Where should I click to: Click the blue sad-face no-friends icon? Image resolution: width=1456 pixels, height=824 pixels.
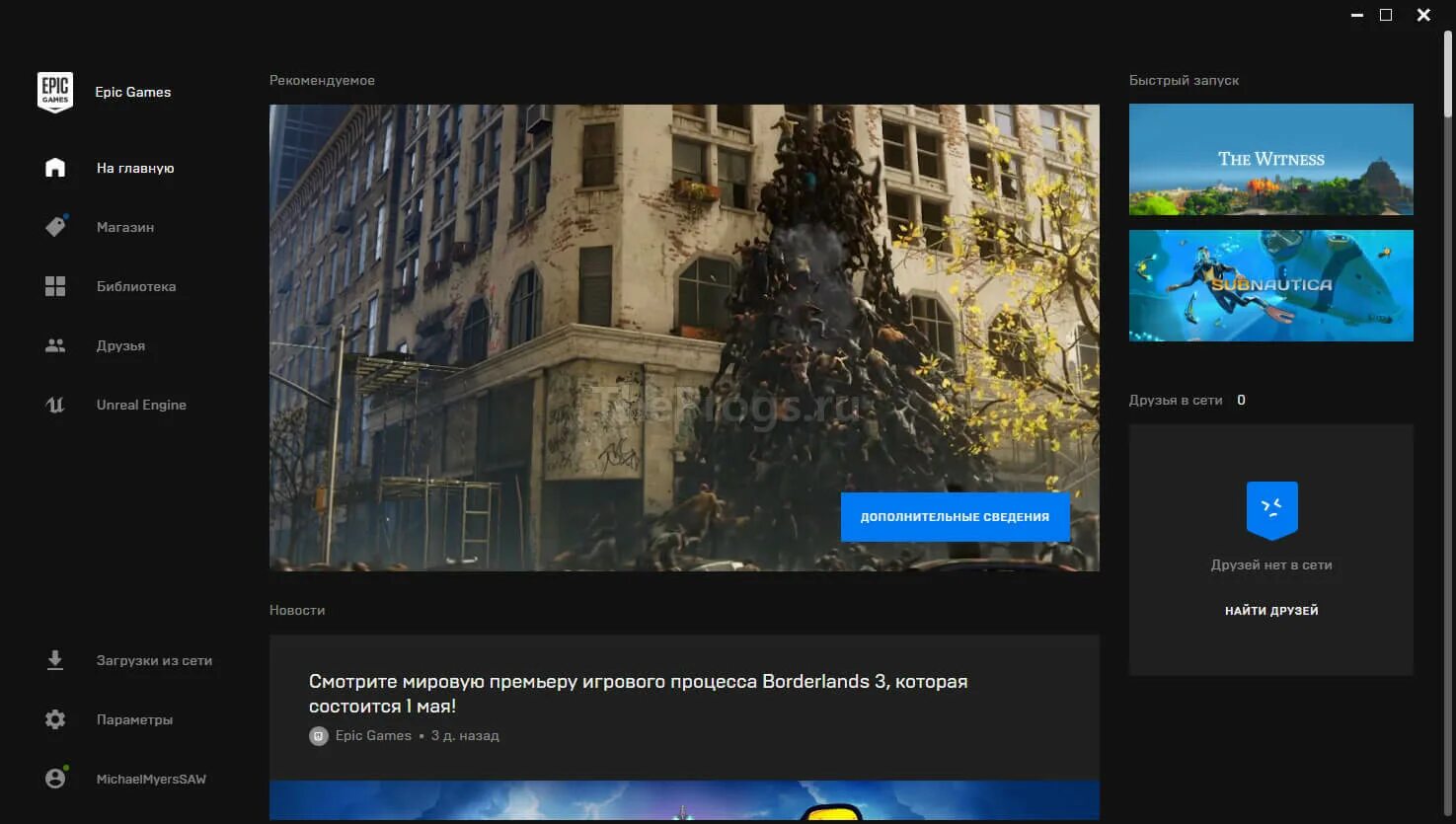[1271, 510]
